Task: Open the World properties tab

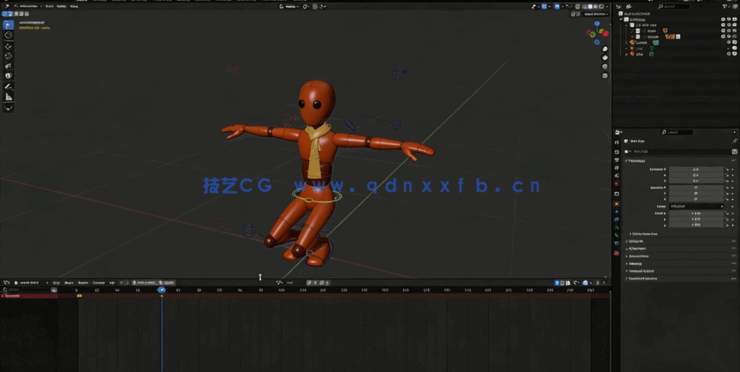Action: pyautogui.click(x=617, y=184)
